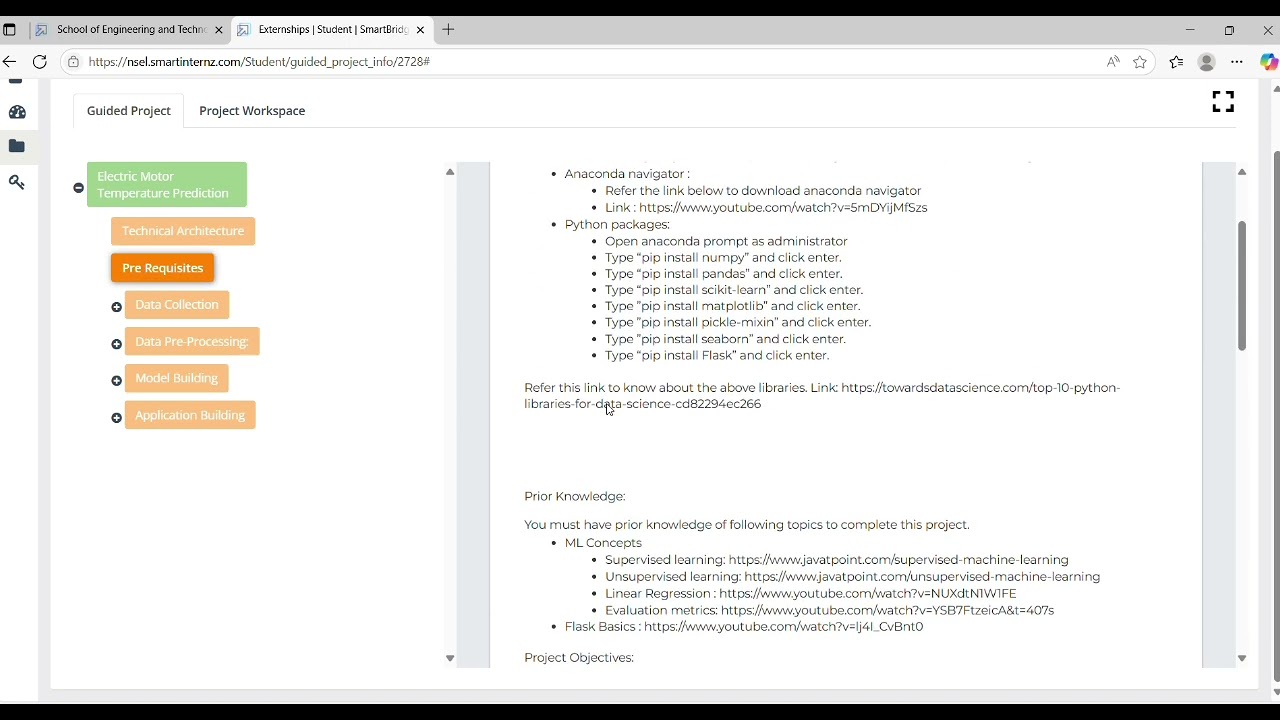Open the Data Pre-Processing item
The image size is (1280, 720).
192,342
